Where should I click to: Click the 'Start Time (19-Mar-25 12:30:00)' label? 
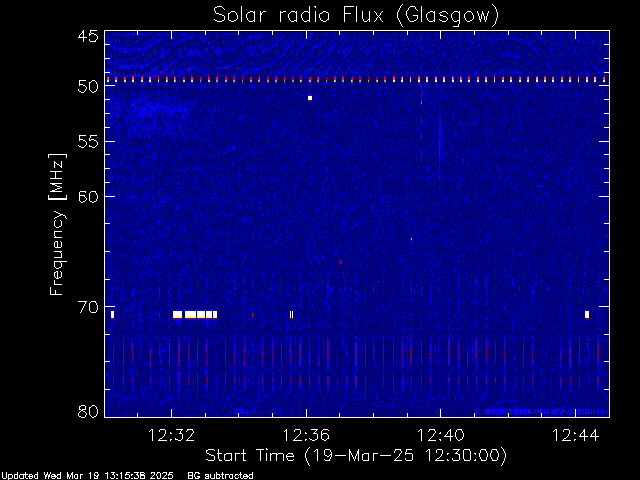356,456
